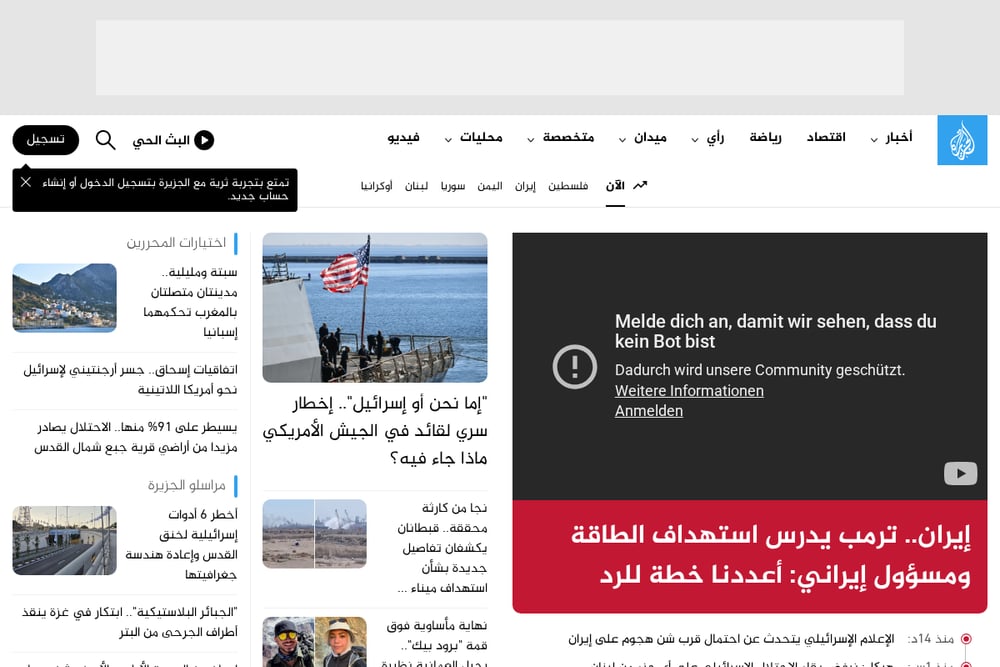Click the Weitere Informationen link in the video

689,391
